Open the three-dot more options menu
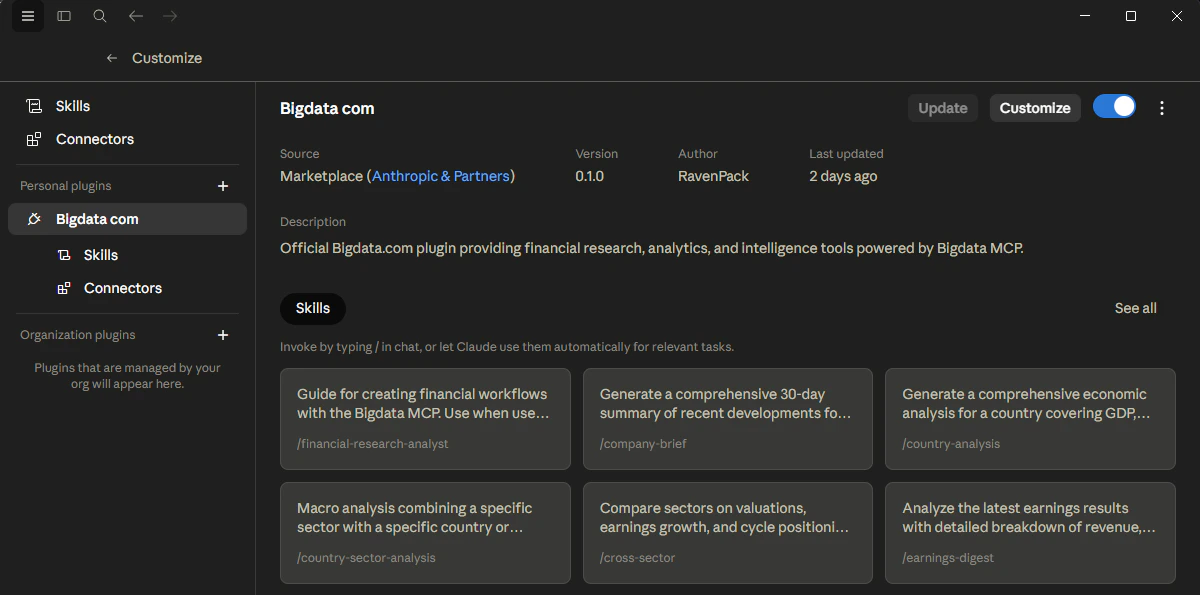This screenshot has height=595, width=1200. pos(1162,108)
